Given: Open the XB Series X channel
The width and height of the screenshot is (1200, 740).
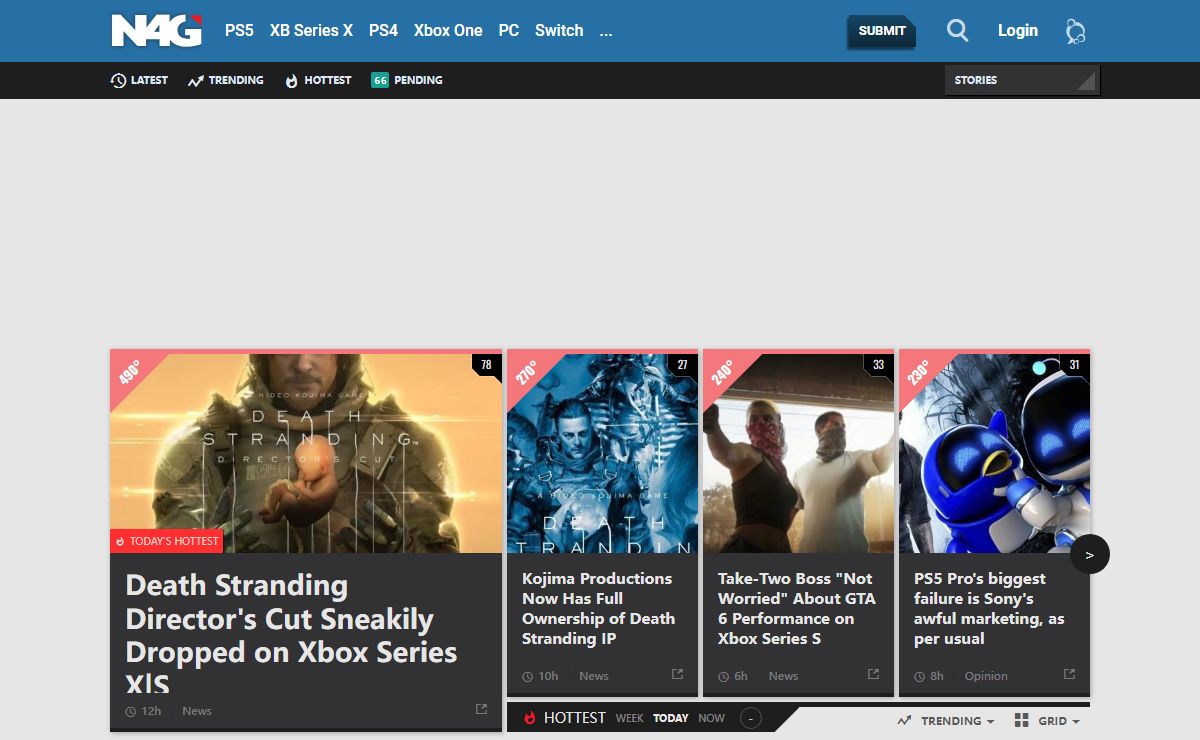Looking at the screenshot, I should click(311, 30).
